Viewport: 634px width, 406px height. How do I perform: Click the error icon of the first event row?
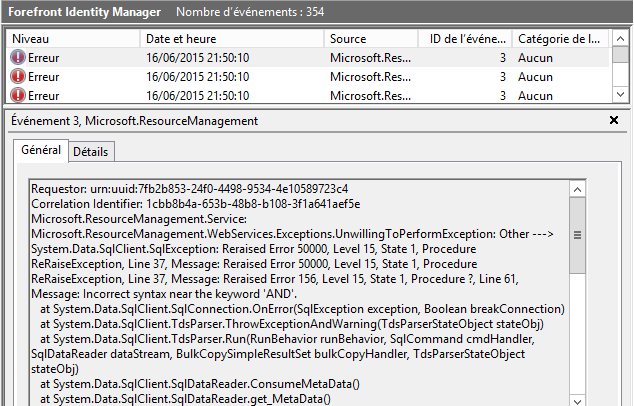(17, 57)
